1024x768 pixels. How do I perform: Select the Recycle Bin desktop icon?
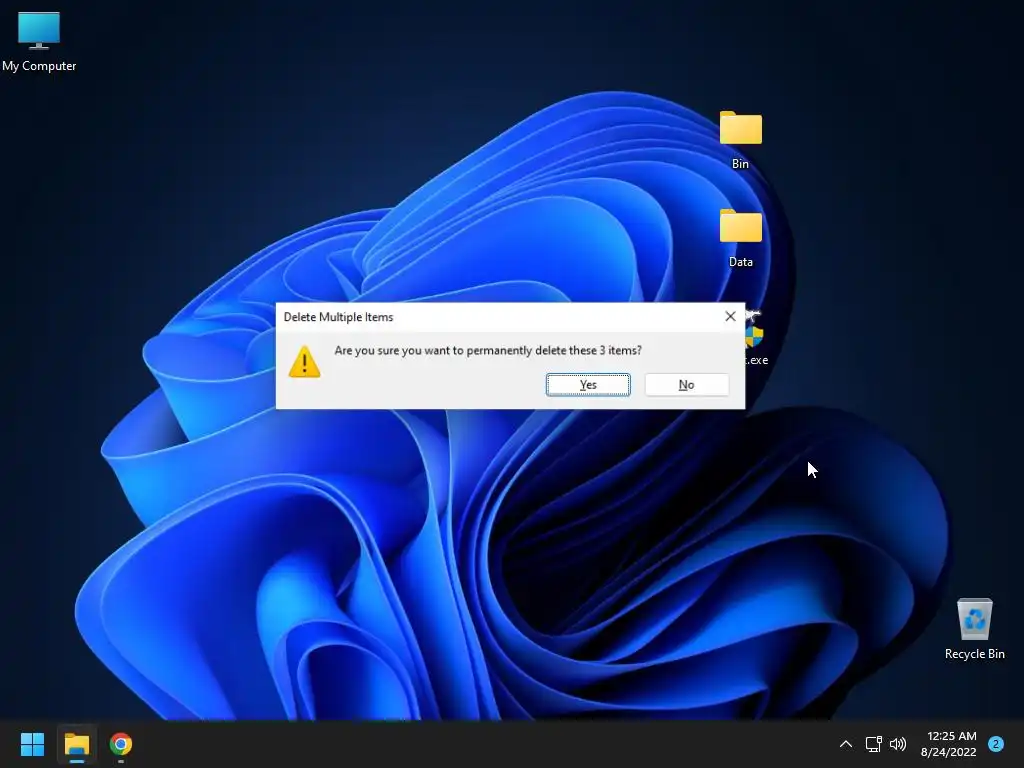974,629
